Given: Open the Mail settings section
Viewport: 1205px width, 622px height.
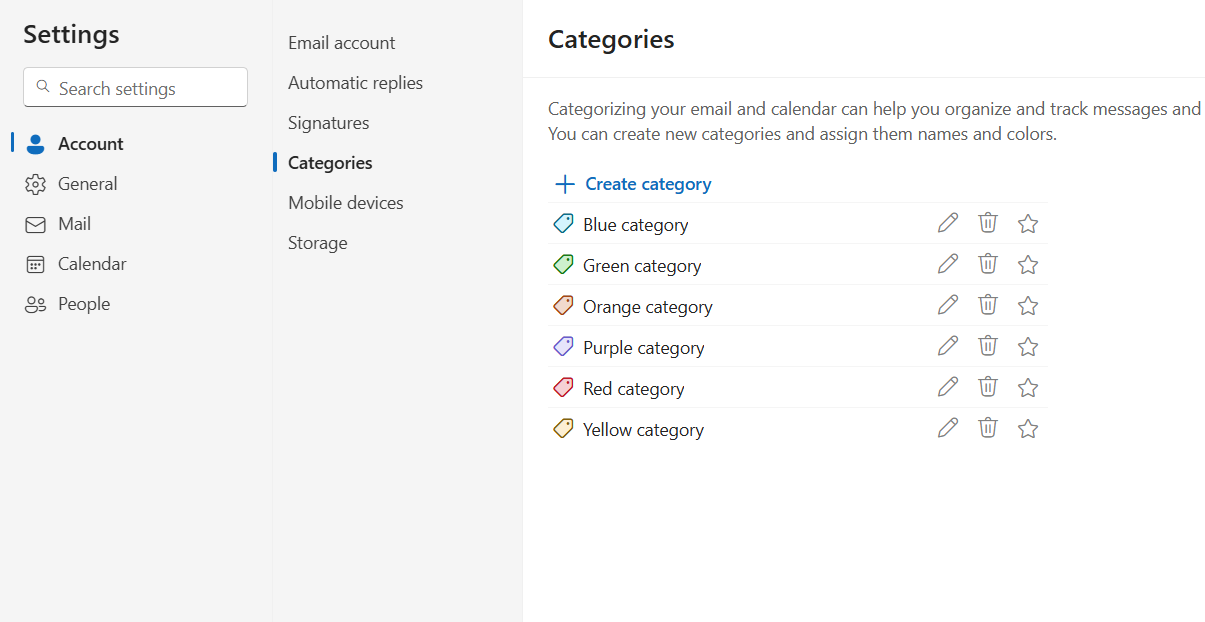Looking at the screenshot, I should point(74,224).
